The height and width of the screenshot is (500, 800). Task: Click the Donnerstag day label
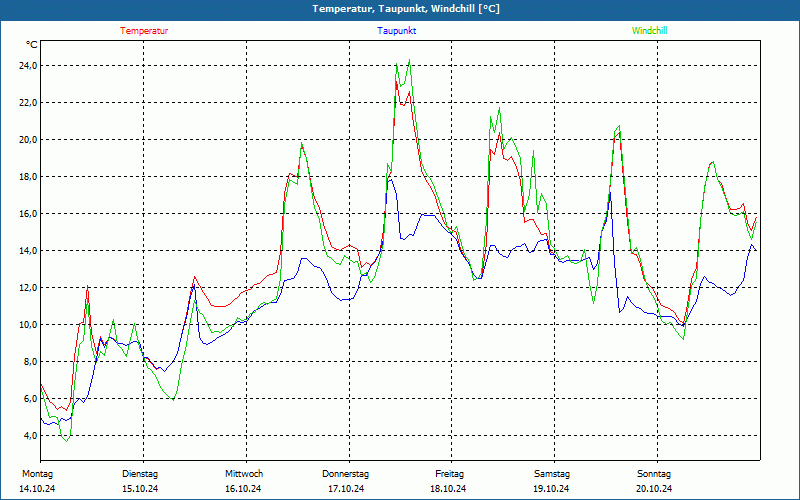346,474
